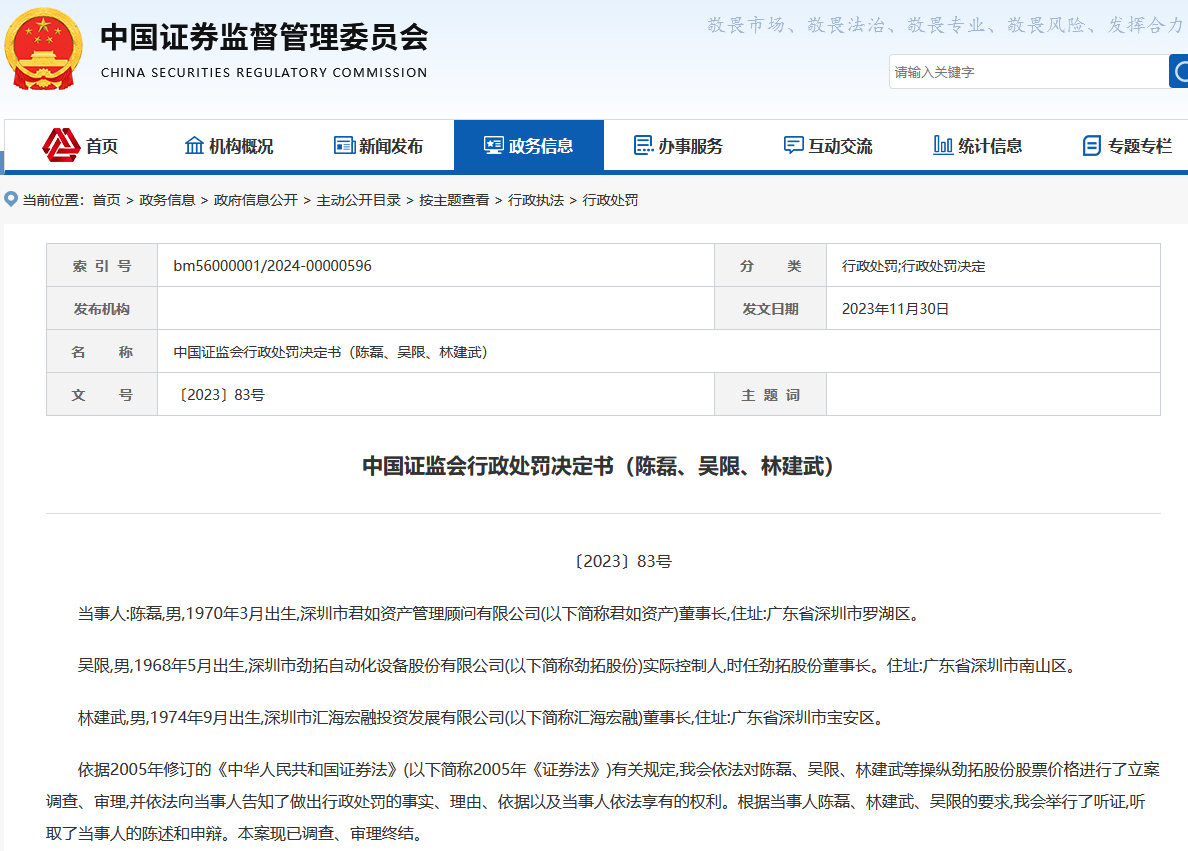Open the 统计信息 navigation tab
This screenshot has width=1188, height=851.
coord(978,145)
